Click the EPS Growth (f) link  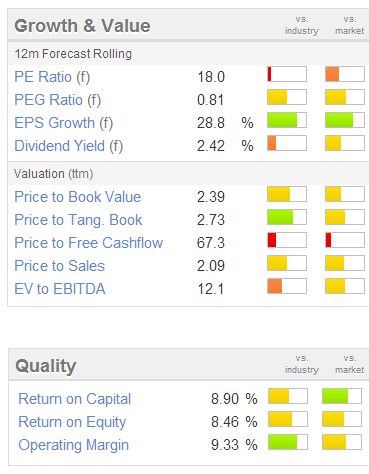(x=64, y=123)
